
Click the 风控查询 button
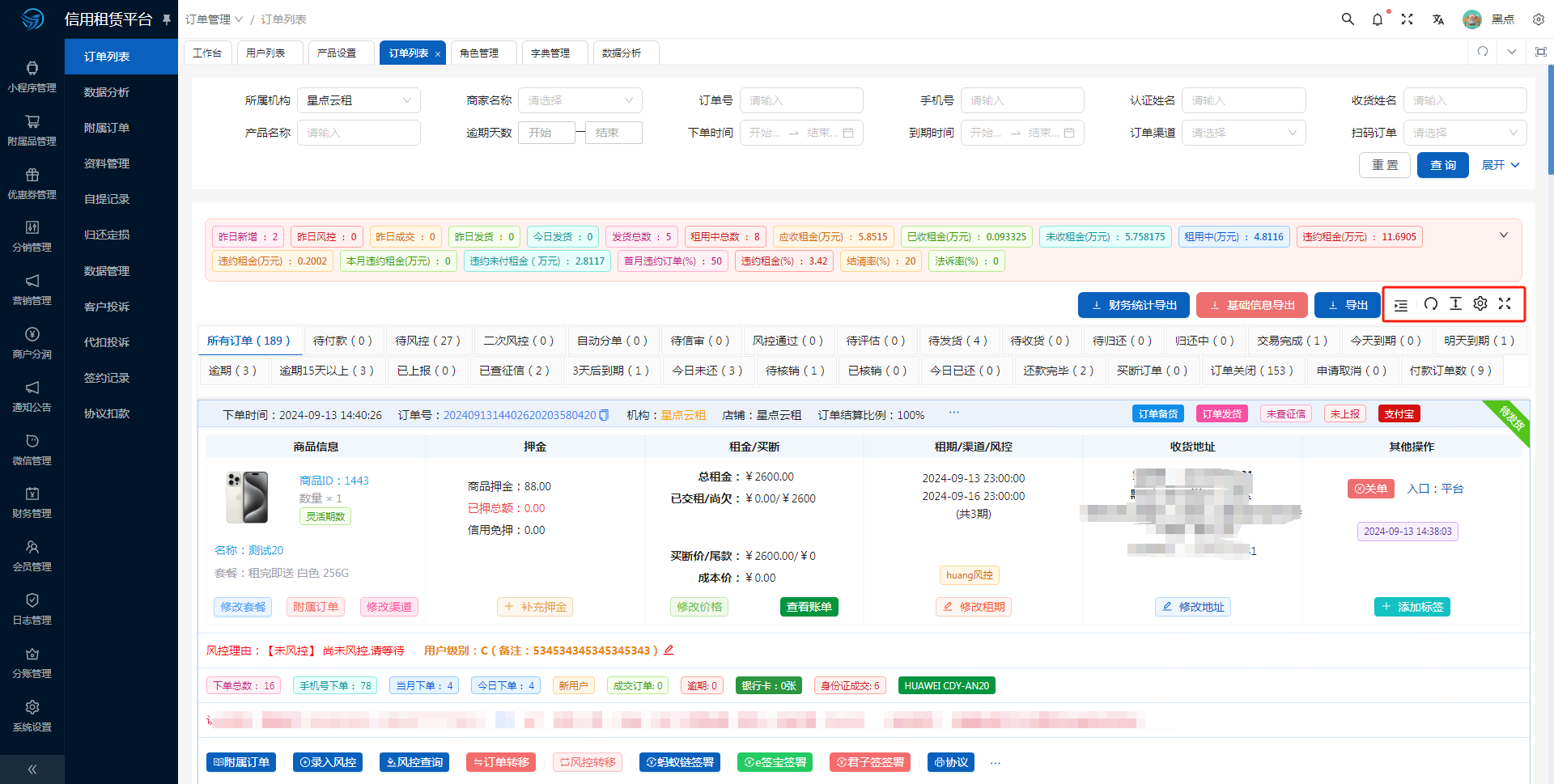click(414, 762)
